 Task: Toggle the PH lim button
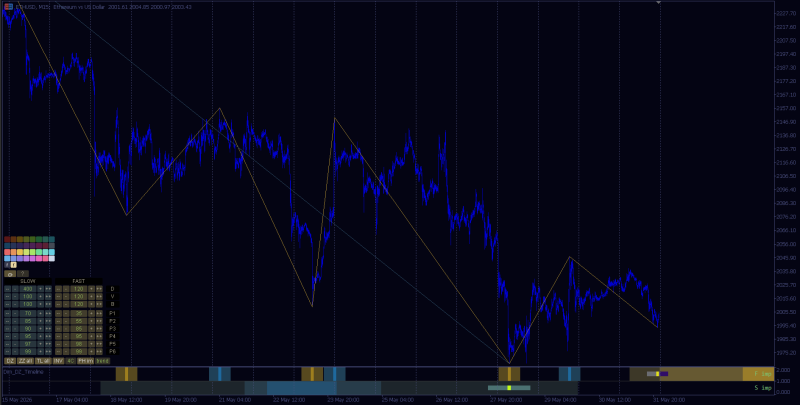click(x=85, y=361)
